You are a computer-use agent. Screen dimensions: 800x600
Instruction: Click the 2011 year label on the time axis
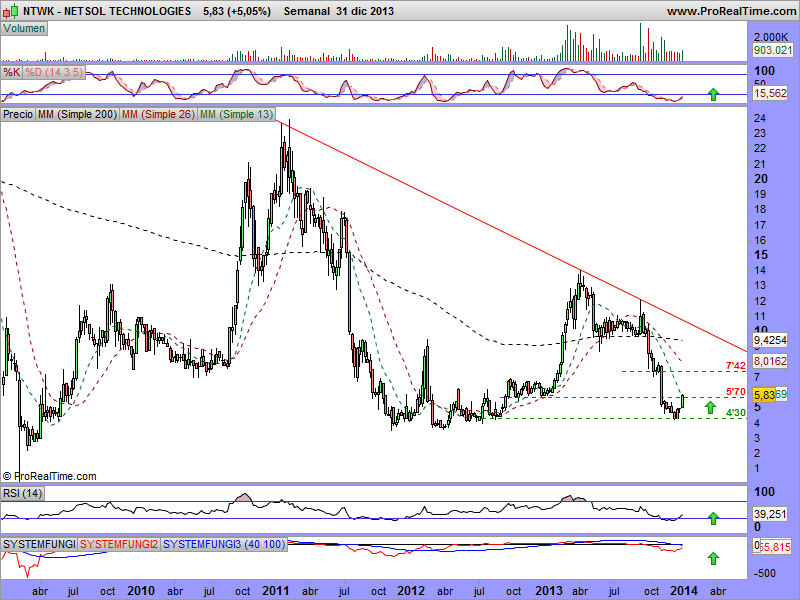pos(276,591)
